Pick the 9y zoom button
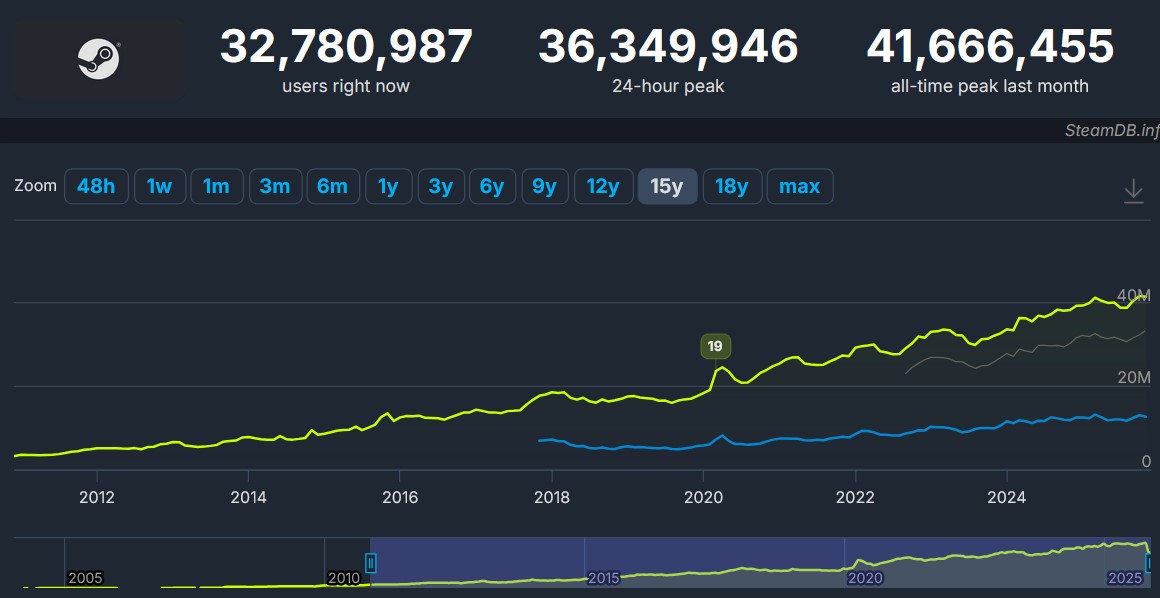This screenshot has width=1160, height=598. tap(544, 186)
